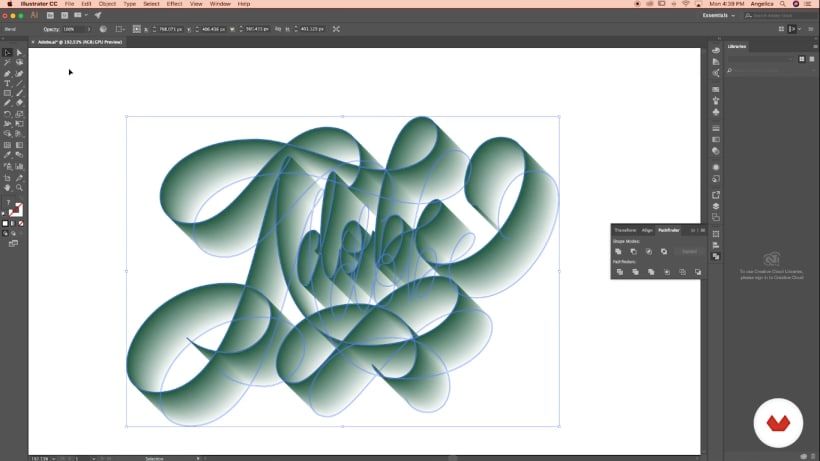Select the Scale tool

coord(19,114)
